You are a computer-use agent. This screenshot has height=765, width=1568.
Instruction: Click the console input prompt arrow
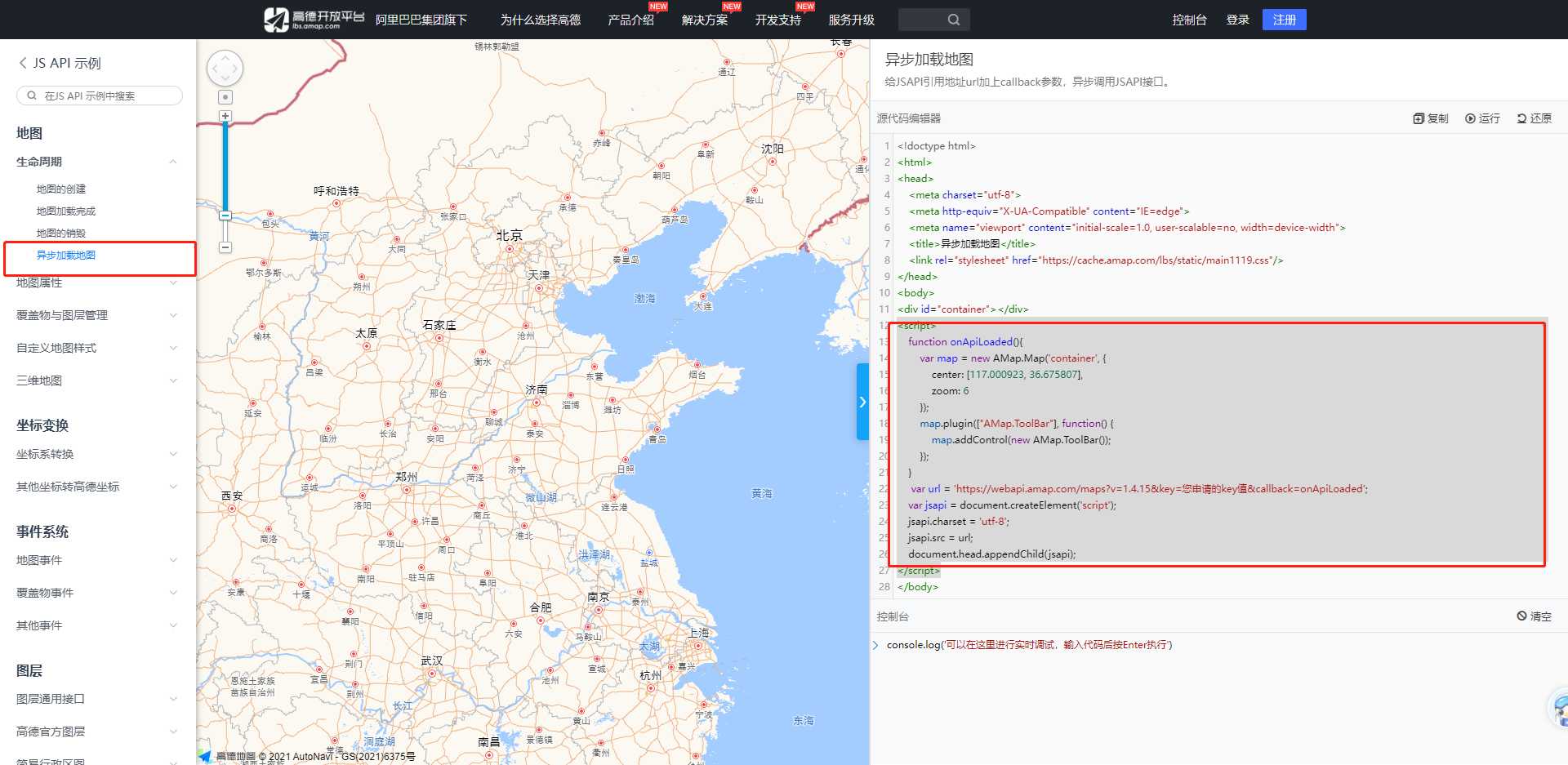[x=876, y=645]
